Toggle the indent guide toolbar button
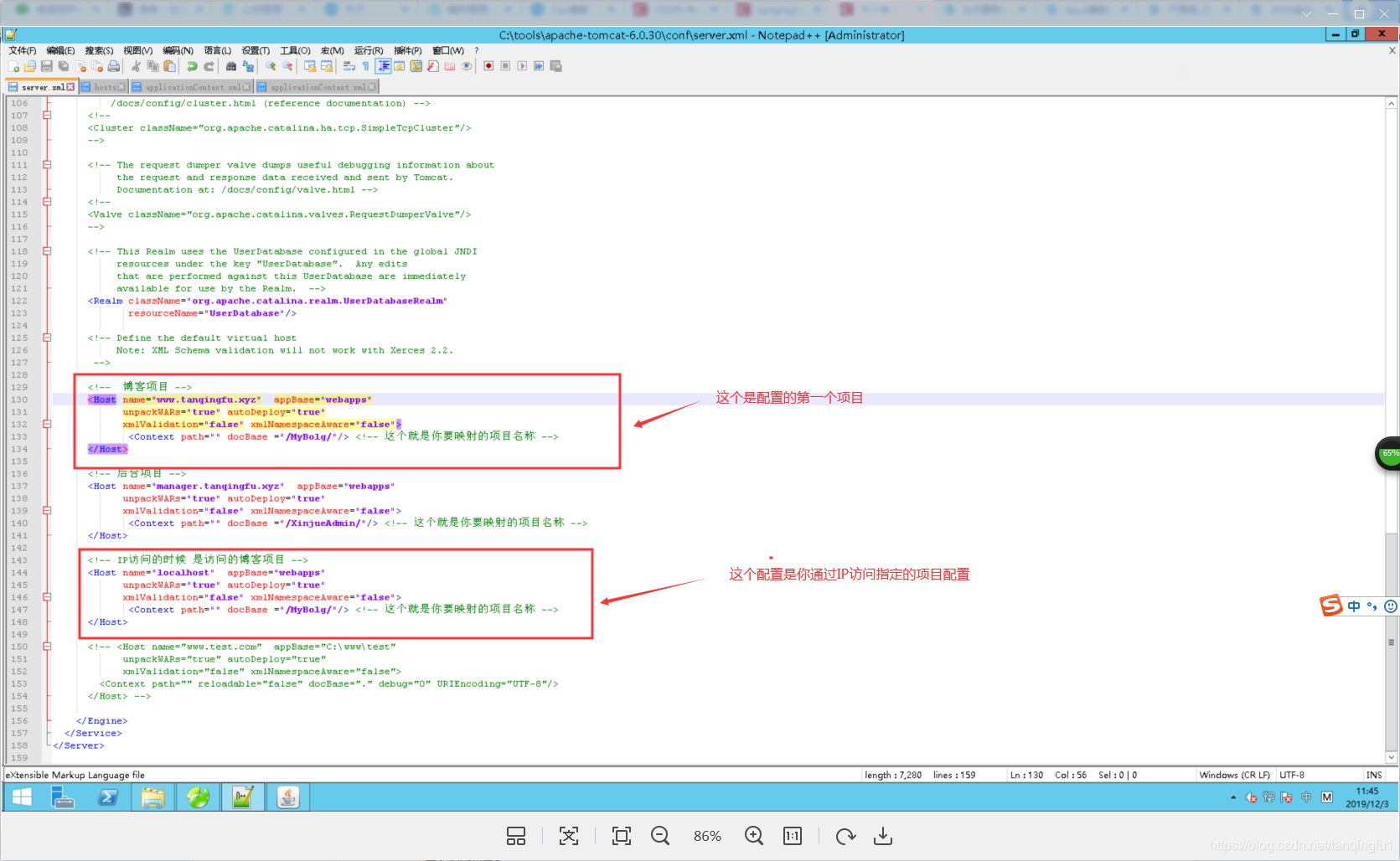The height and width of the screenshot is (861, 1400). [384, 66]
